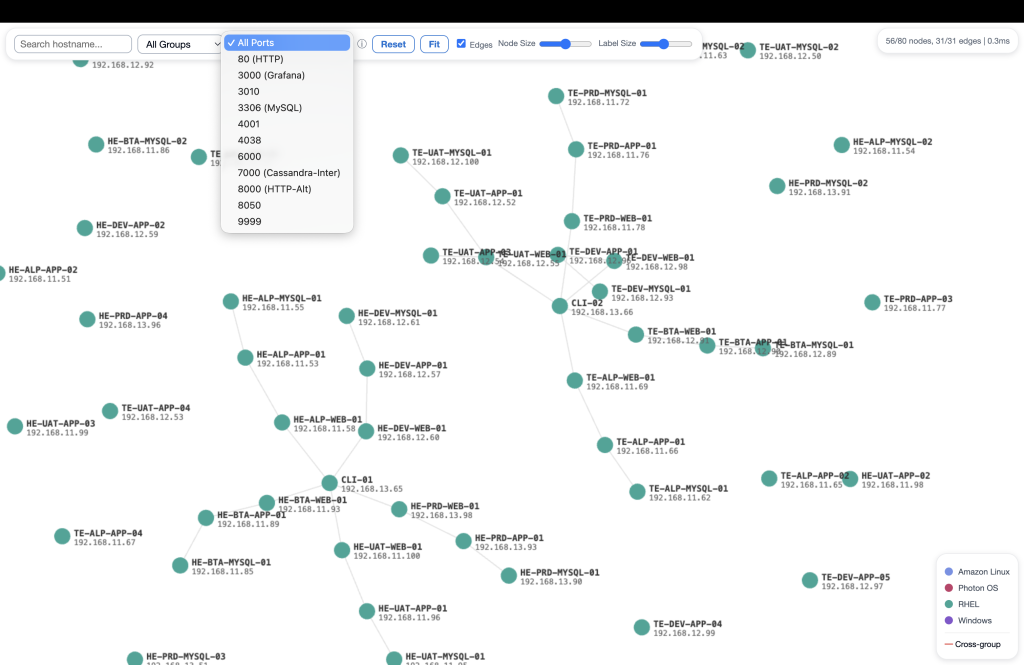Screen dimensions: 1024x665
Task: Click the TE-UAT-MYSQL-02 hostname label
Action: (x=799, y=47)
